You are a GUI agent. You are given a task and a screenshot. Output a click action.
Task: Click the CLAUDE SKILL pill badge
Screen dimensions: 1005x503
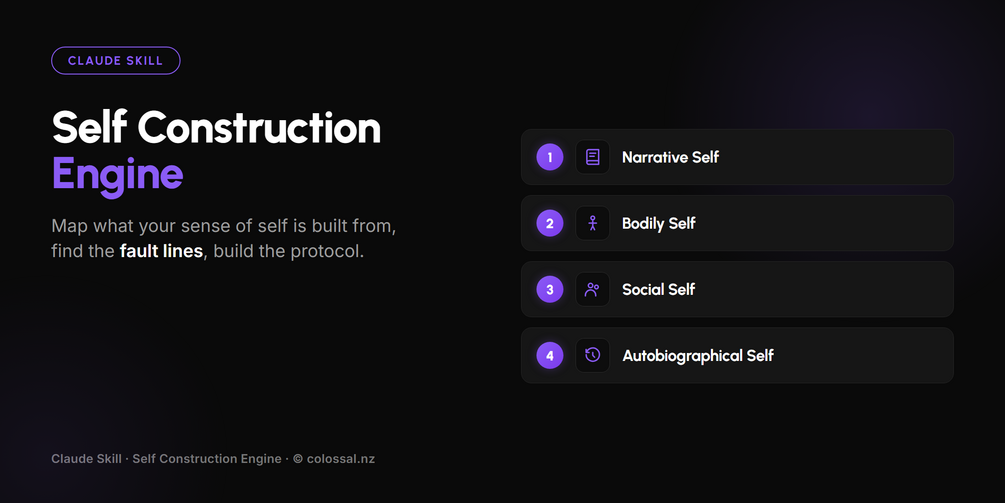pos(115,61)
